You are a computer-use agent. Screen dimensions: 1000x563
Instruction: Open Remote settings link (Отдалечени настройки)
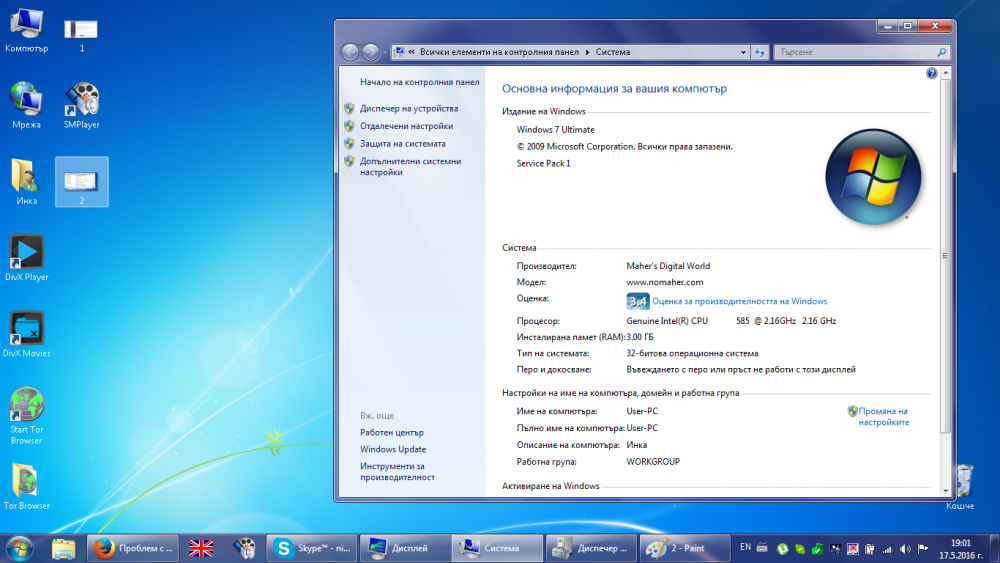[x=406, y=126]
